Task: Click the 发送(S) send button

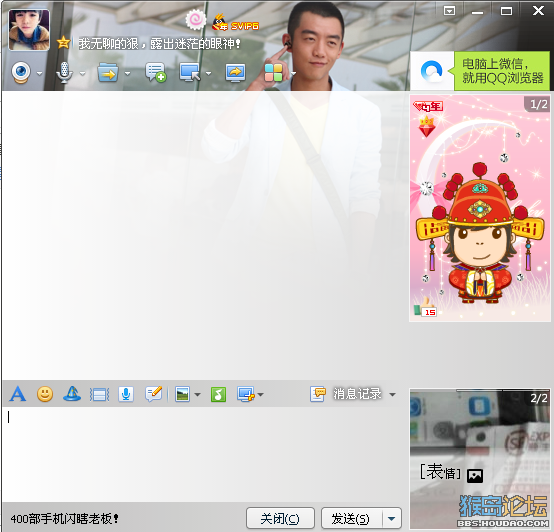Action: click(x=351, y=519)
